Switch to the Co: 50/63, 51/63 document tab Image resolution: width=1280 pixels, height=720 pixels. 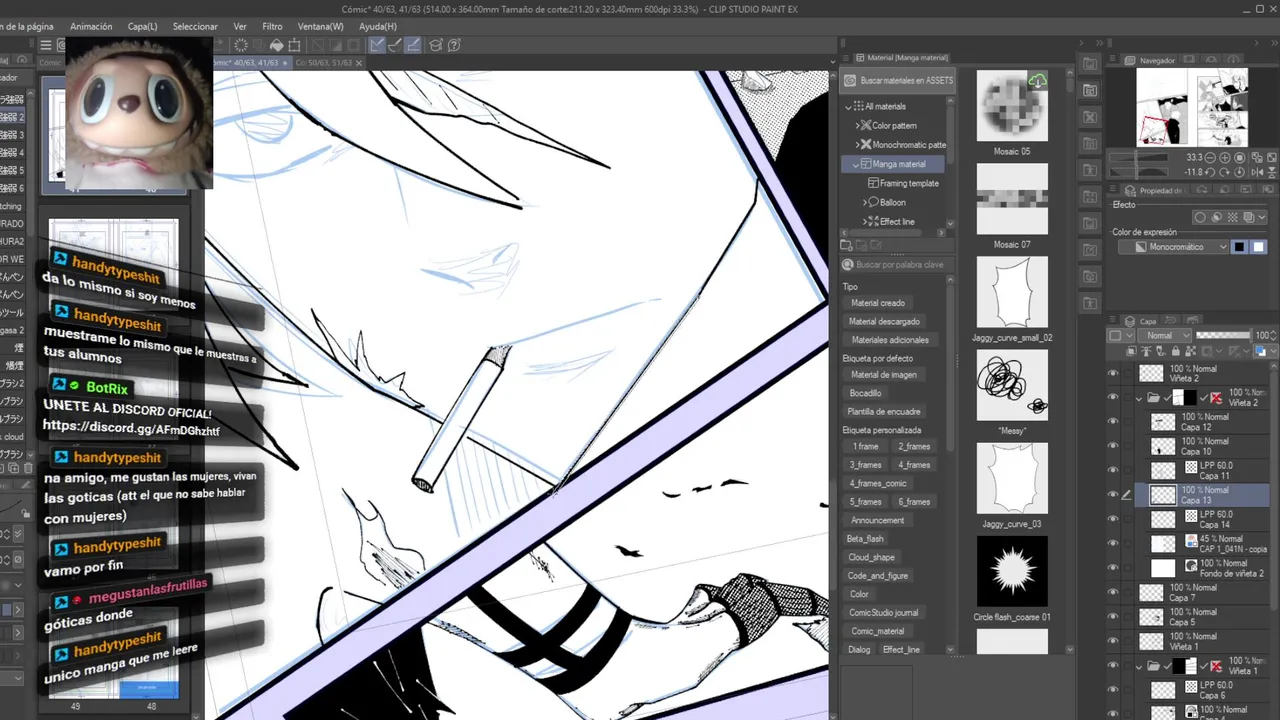(323, 62)
